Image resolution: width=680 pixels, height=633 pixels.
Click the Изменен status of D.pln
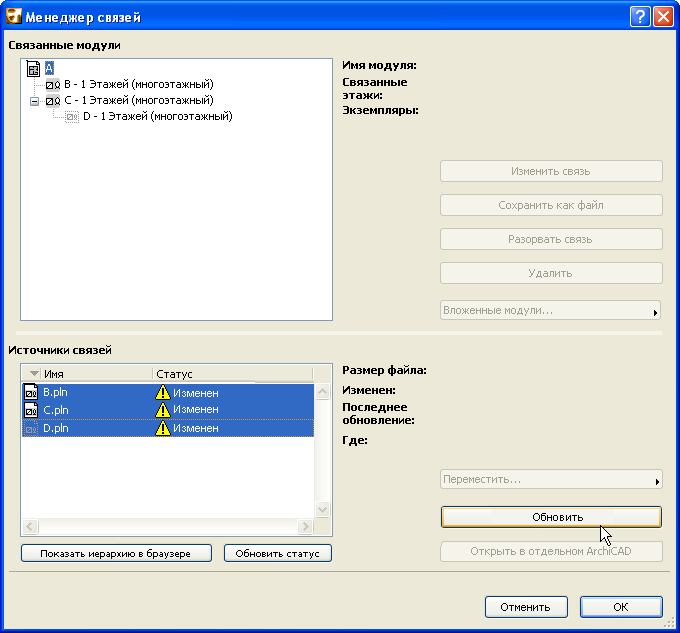196,428
